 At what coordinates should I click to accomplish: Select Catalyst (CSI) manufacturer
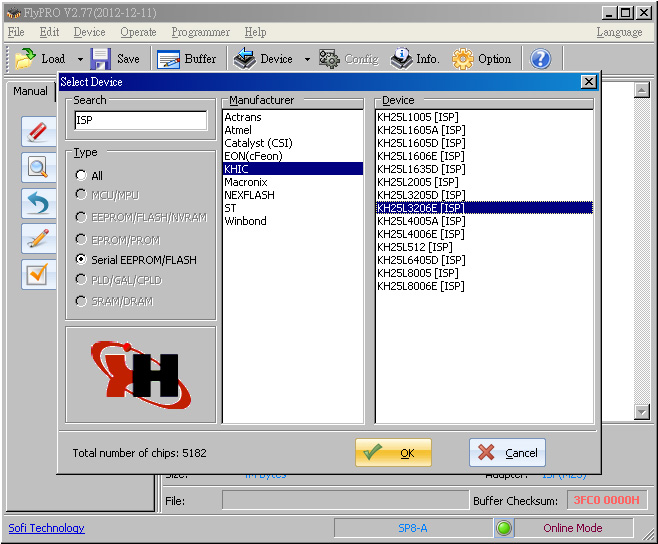click(293, 143)
